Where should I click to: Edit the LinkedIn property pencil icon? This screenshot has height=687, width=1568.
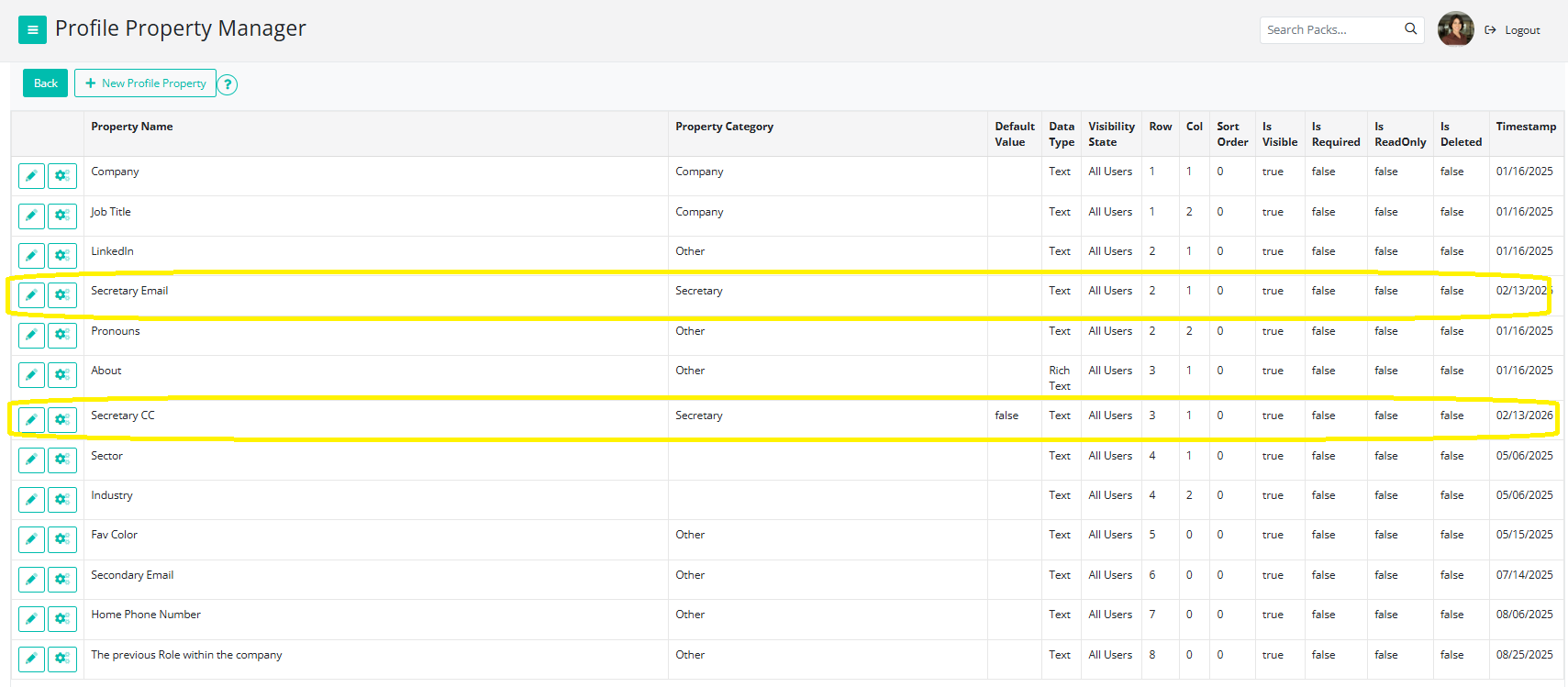point(31,256)
